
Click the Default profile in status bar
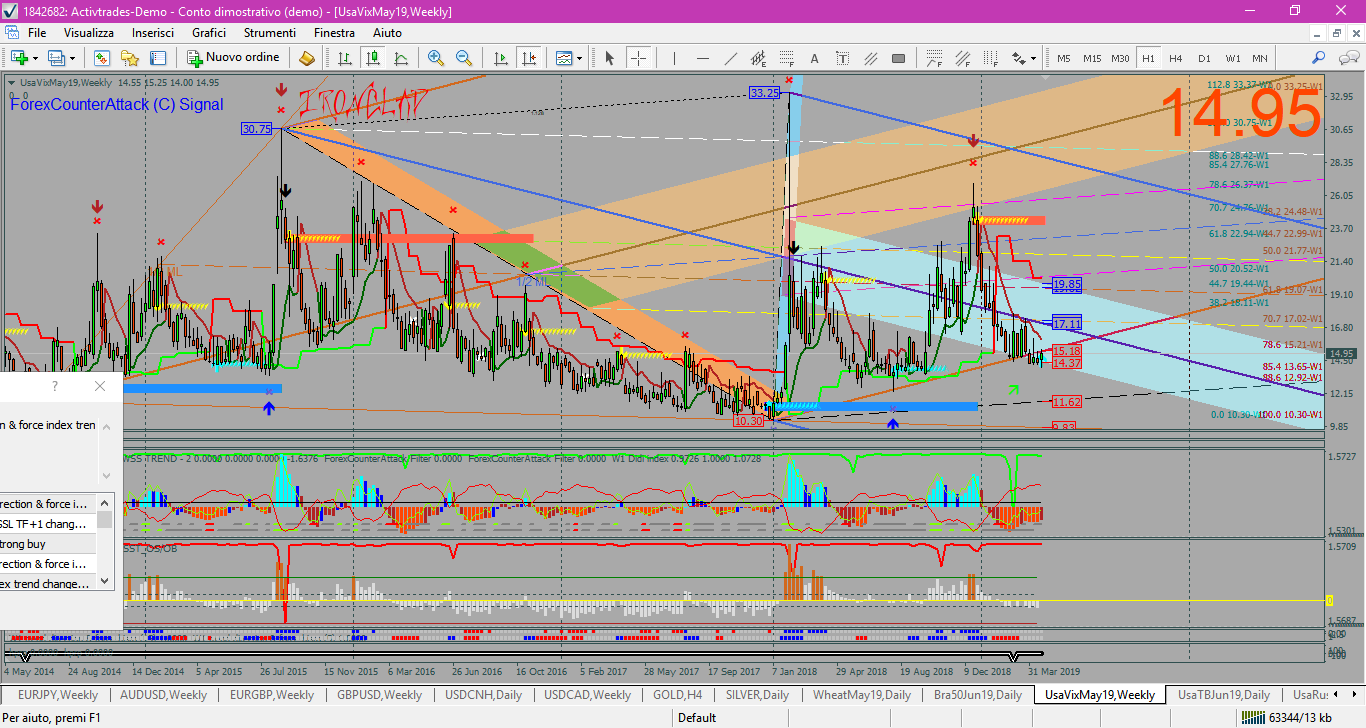697,717
